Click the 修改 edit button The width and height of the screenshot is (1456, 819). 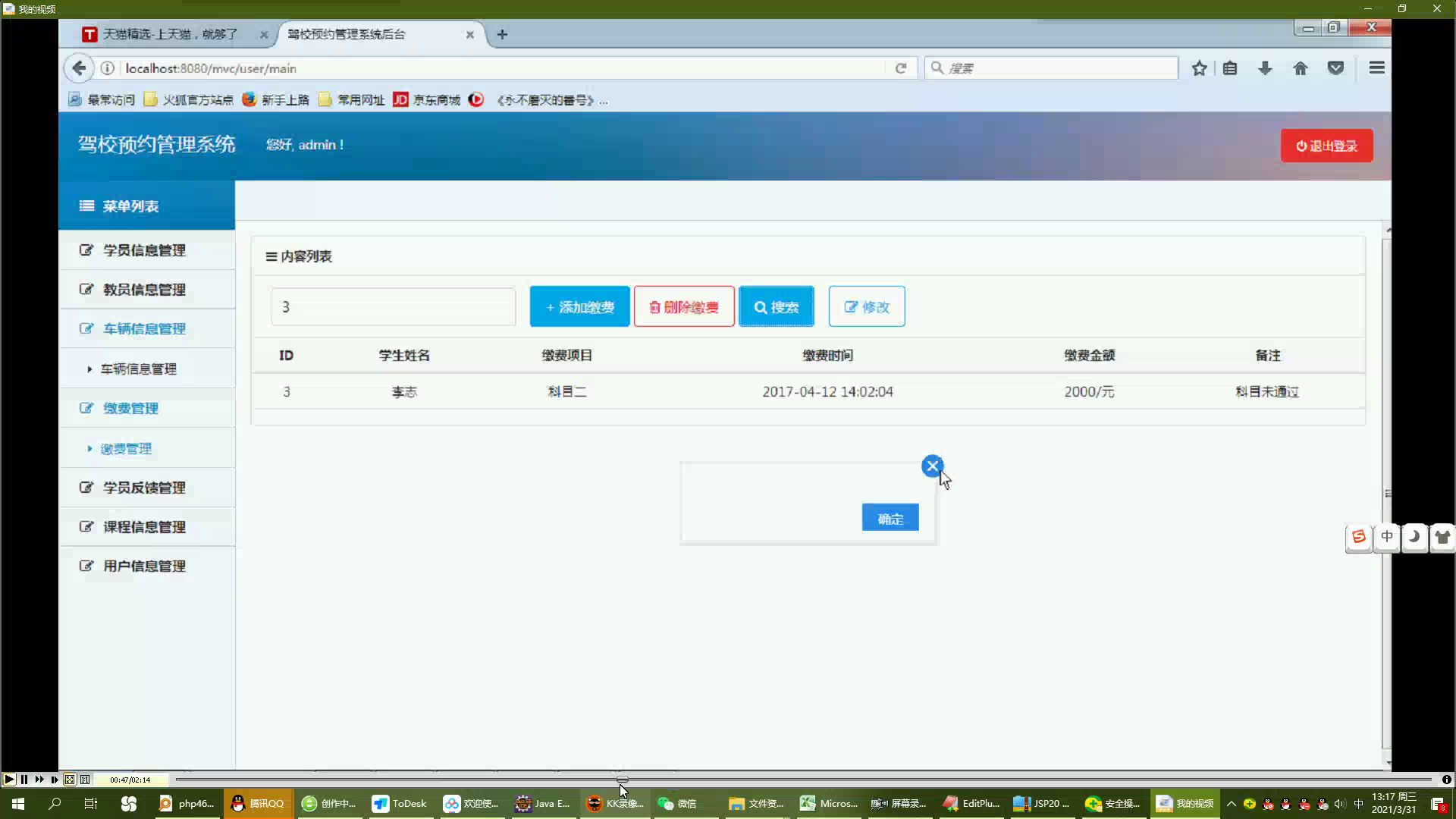coord(867,307)
